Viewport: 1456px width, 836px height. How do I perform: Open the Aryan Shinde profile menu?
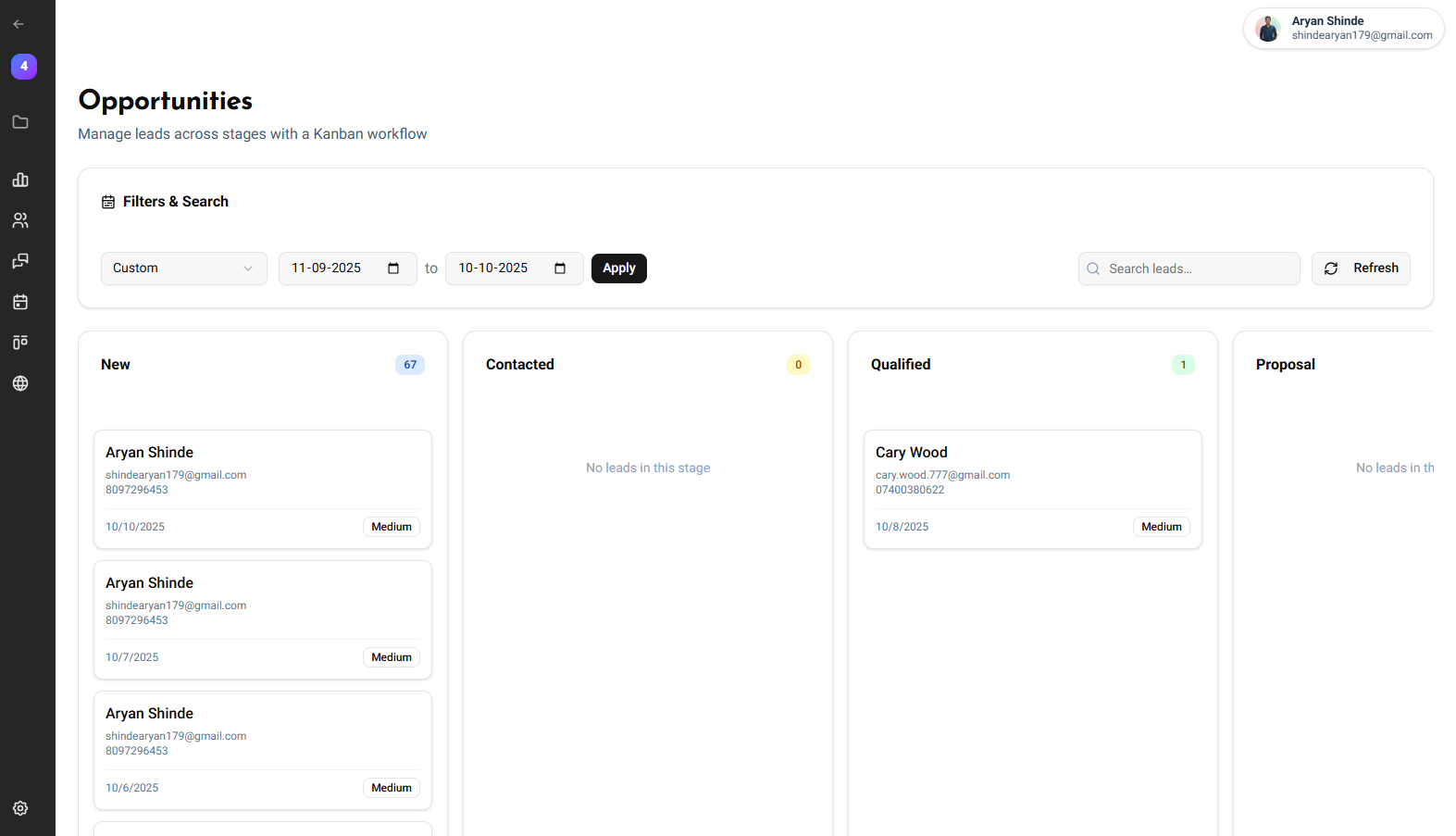1343,29
